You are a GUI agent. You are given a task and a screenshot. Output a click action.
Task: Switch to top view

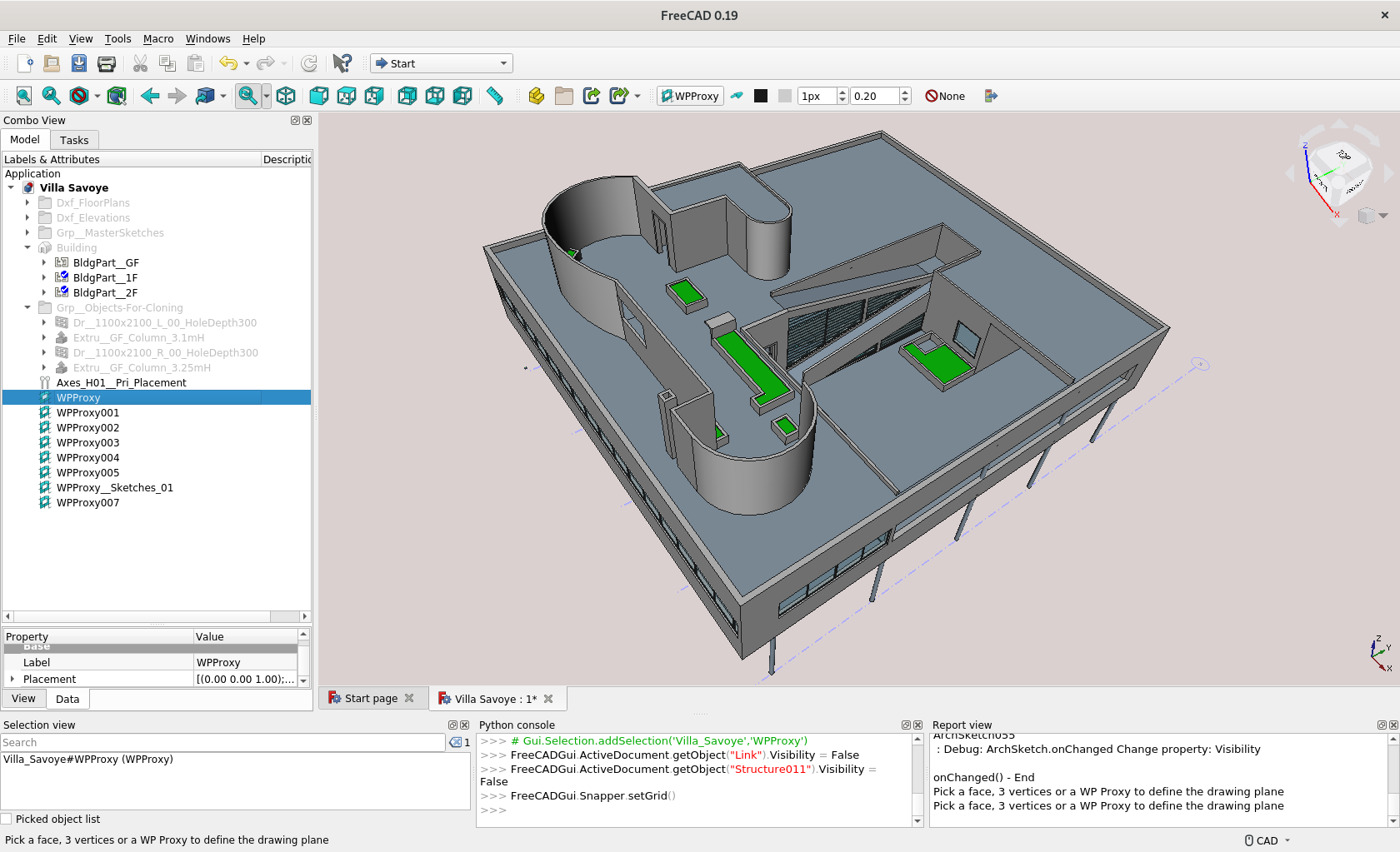pyautogui.click(x=347, y=96)
